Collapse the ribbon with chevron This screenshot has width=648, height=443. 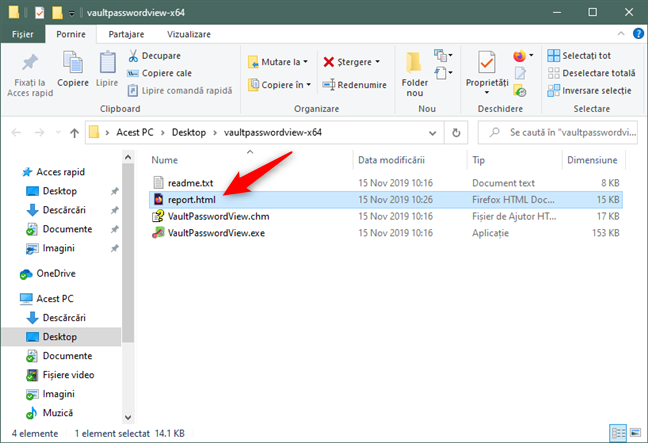(621, 34)
